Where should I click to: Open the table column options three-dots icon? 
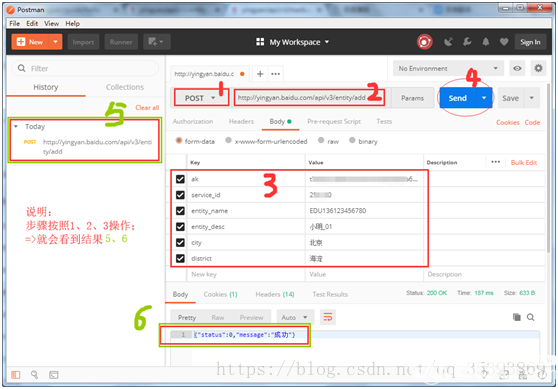(x=495, y=162)
